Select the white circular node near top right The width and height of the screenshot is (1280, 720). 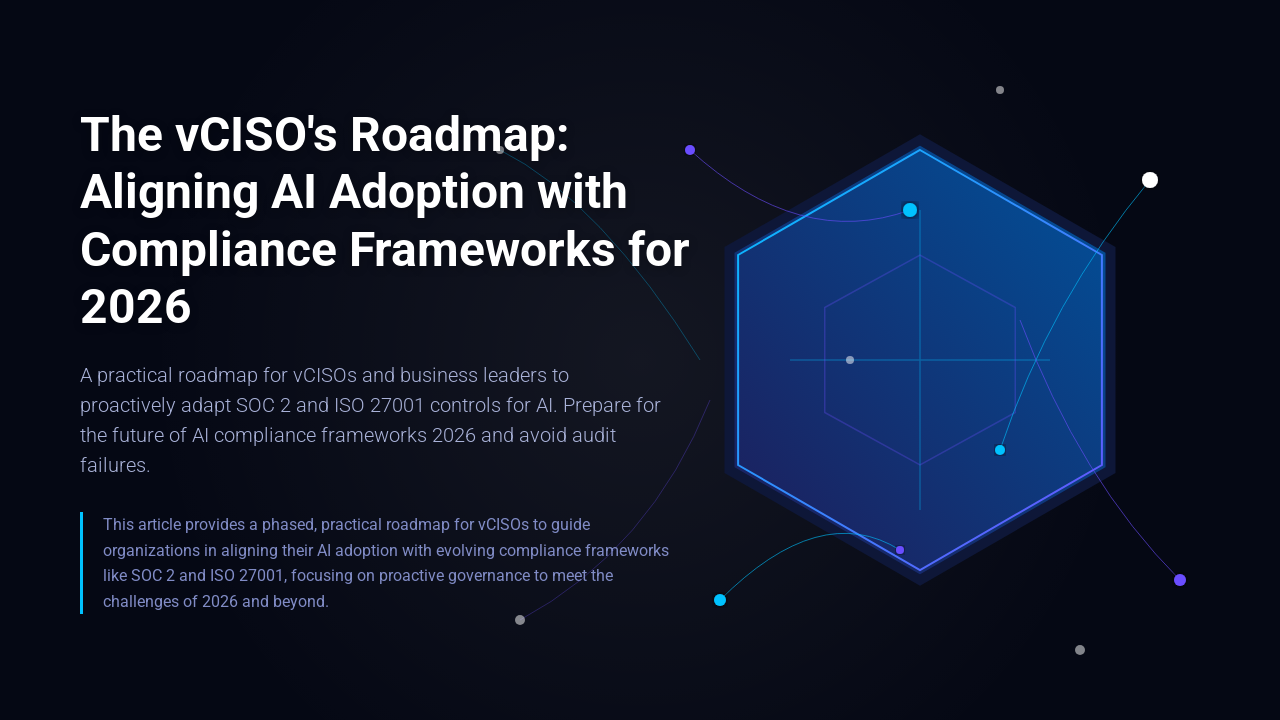[x=1150, y=179]
